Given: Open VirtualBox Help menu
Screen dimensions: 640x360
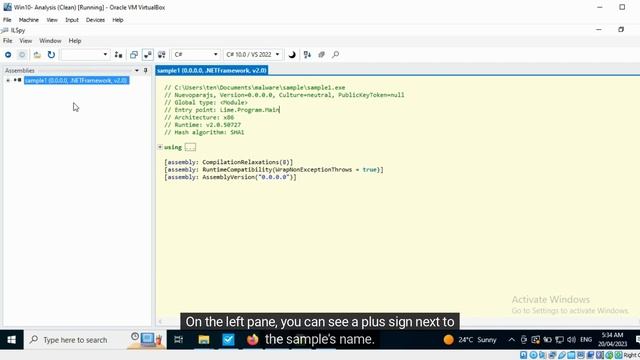Looking at the screenshot, I should (x=118, y=20).
